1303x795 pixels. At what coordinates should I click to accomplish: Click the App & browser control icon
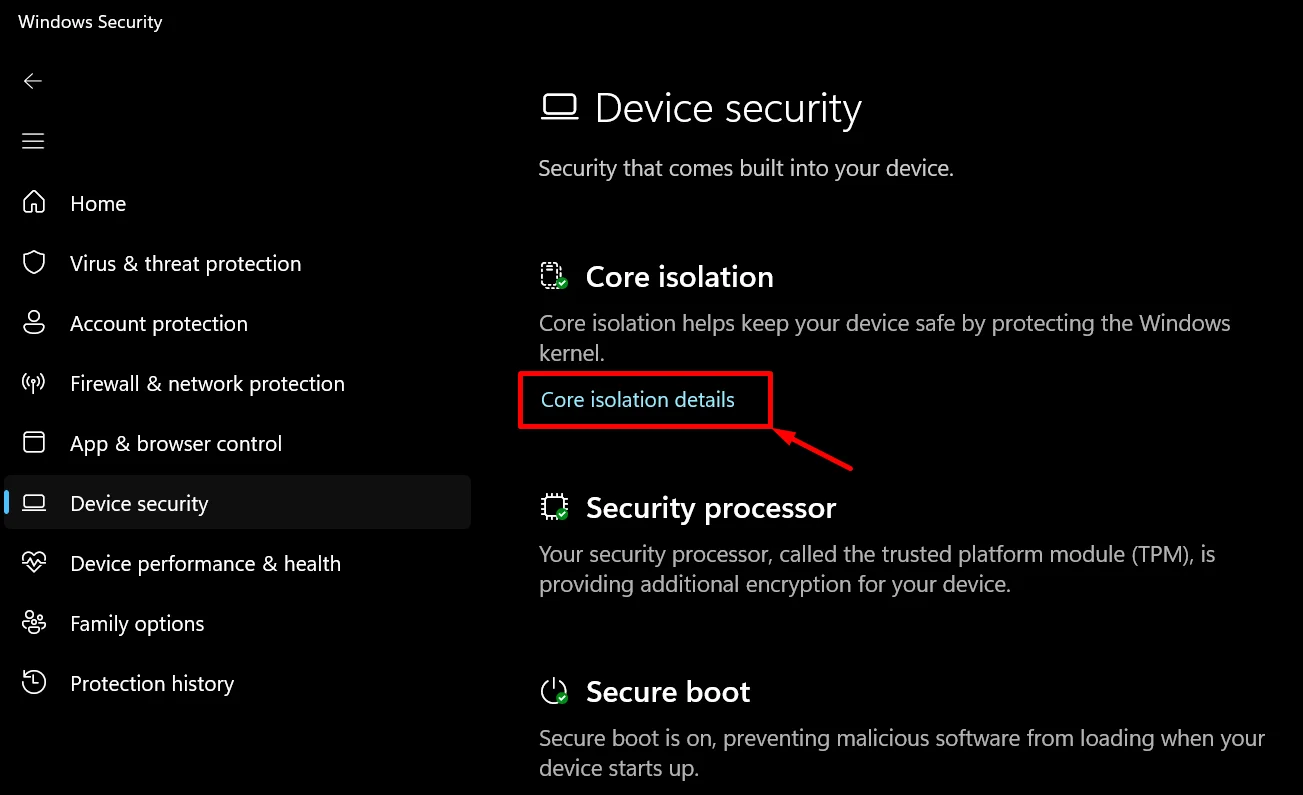click(33, 443)
